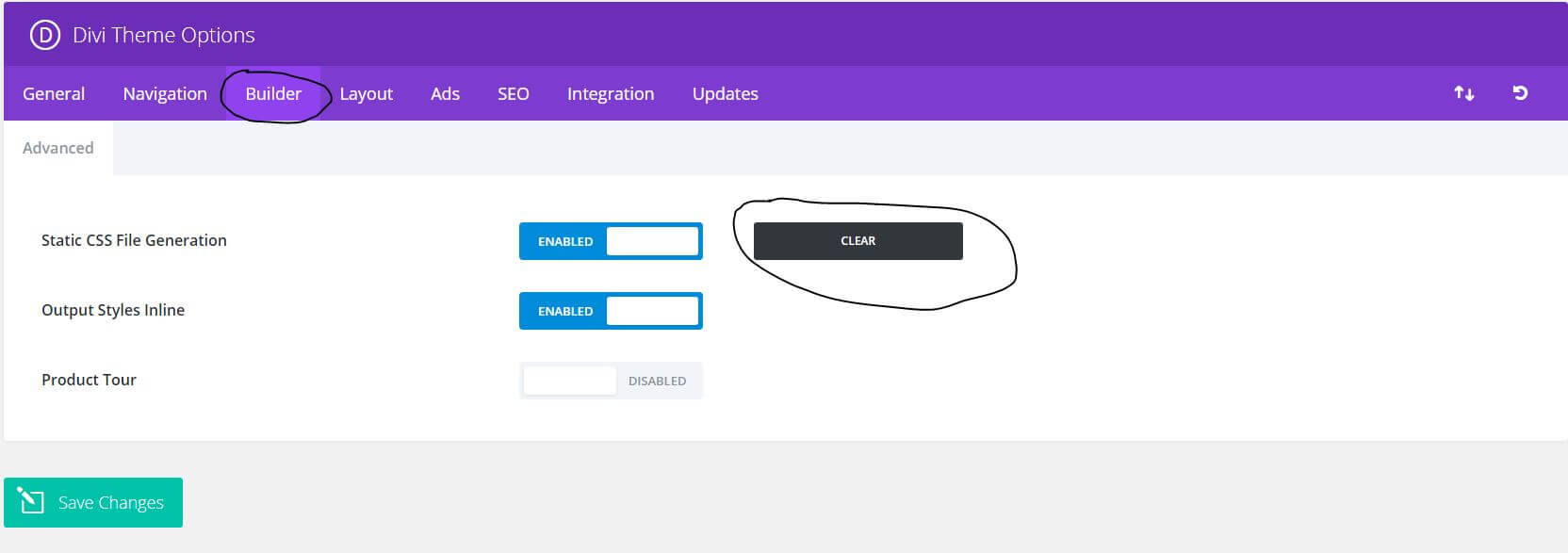Toggle Static CSS File Generation switch
This screenshot has width=1568, height=553.
(x=611, y=241)
